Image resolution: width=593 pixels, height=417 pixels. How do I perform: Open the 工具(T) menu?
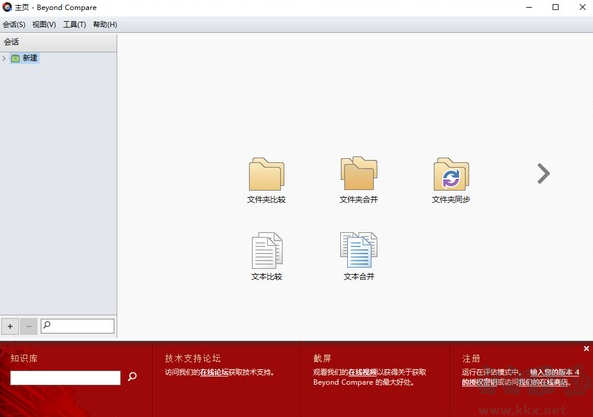75,25
